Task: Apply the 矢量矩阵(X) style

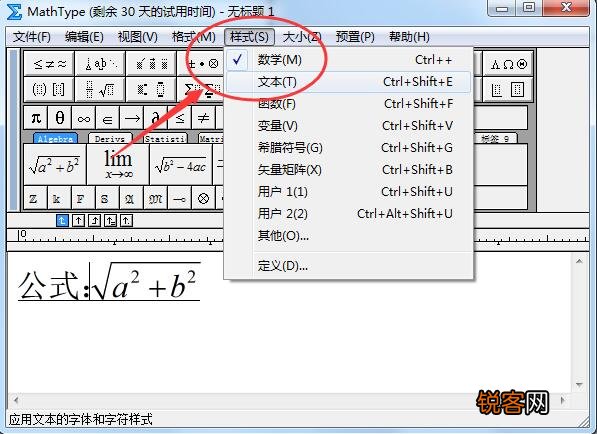Action: point(348,170)
